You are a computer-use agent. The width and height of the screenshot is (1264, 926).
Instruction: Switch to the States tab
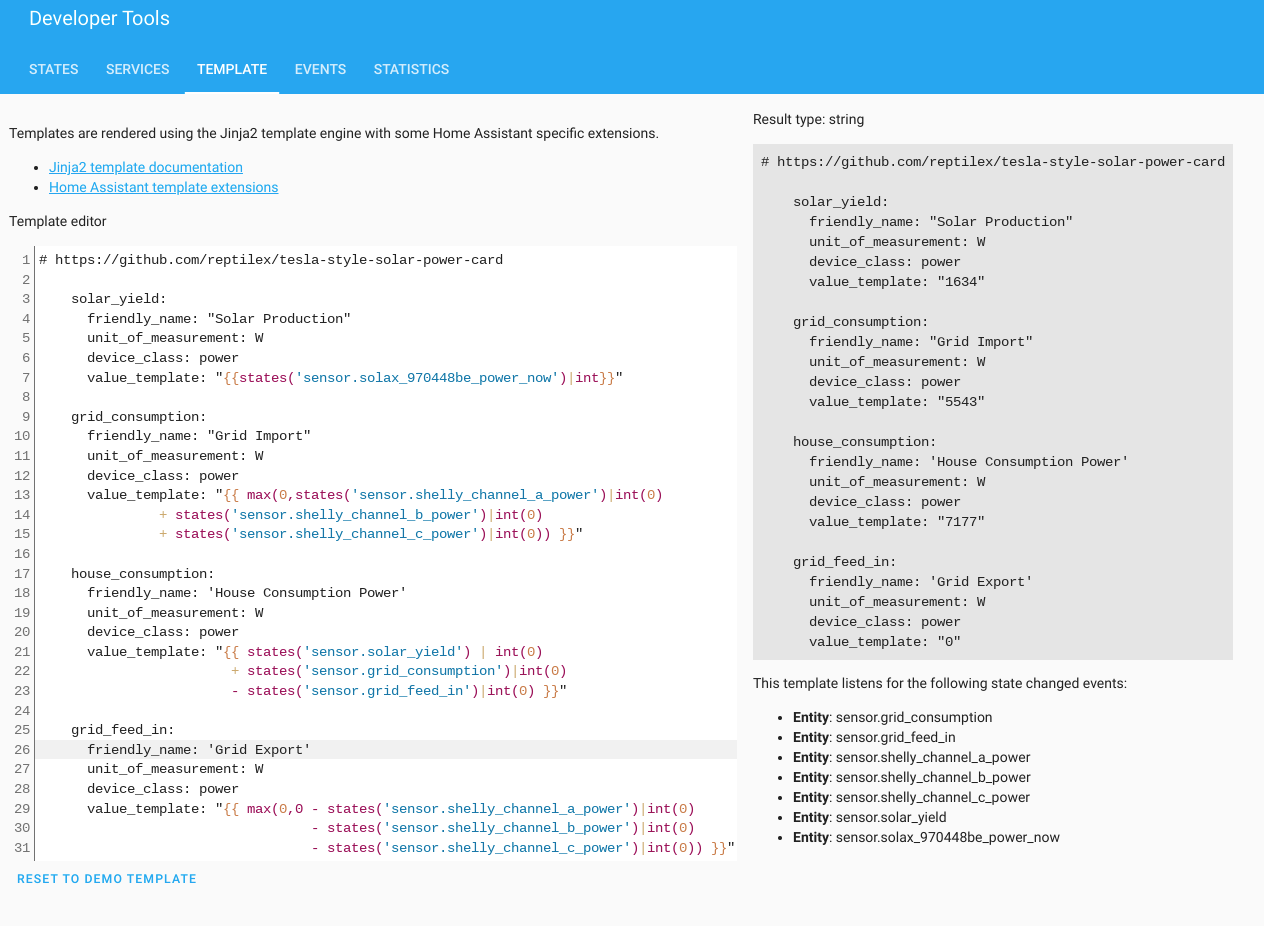point(54,69)
